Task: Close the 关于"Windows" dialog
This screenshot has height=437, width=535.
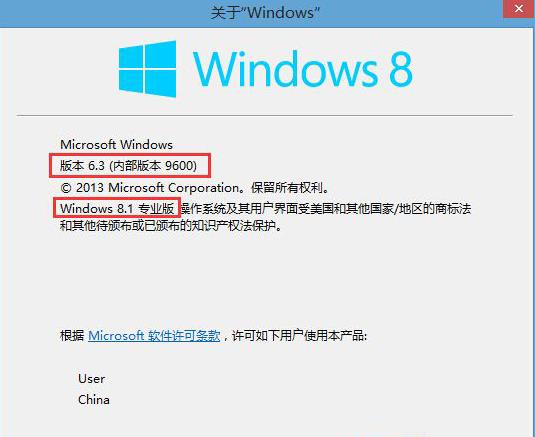Action: pos(519,9)
